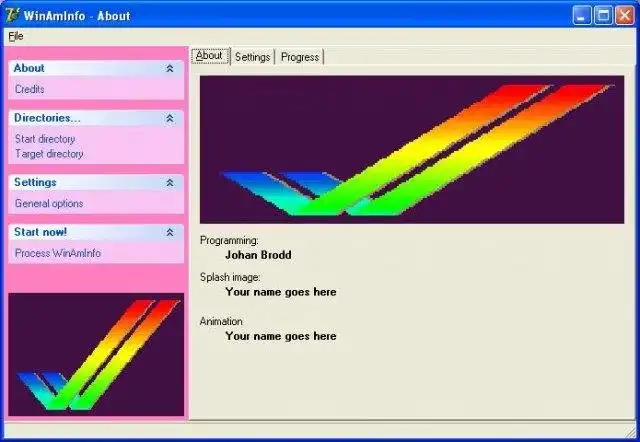The image size is (640, 442).
Task: Open the Credits link
Action: pos(29,89)
